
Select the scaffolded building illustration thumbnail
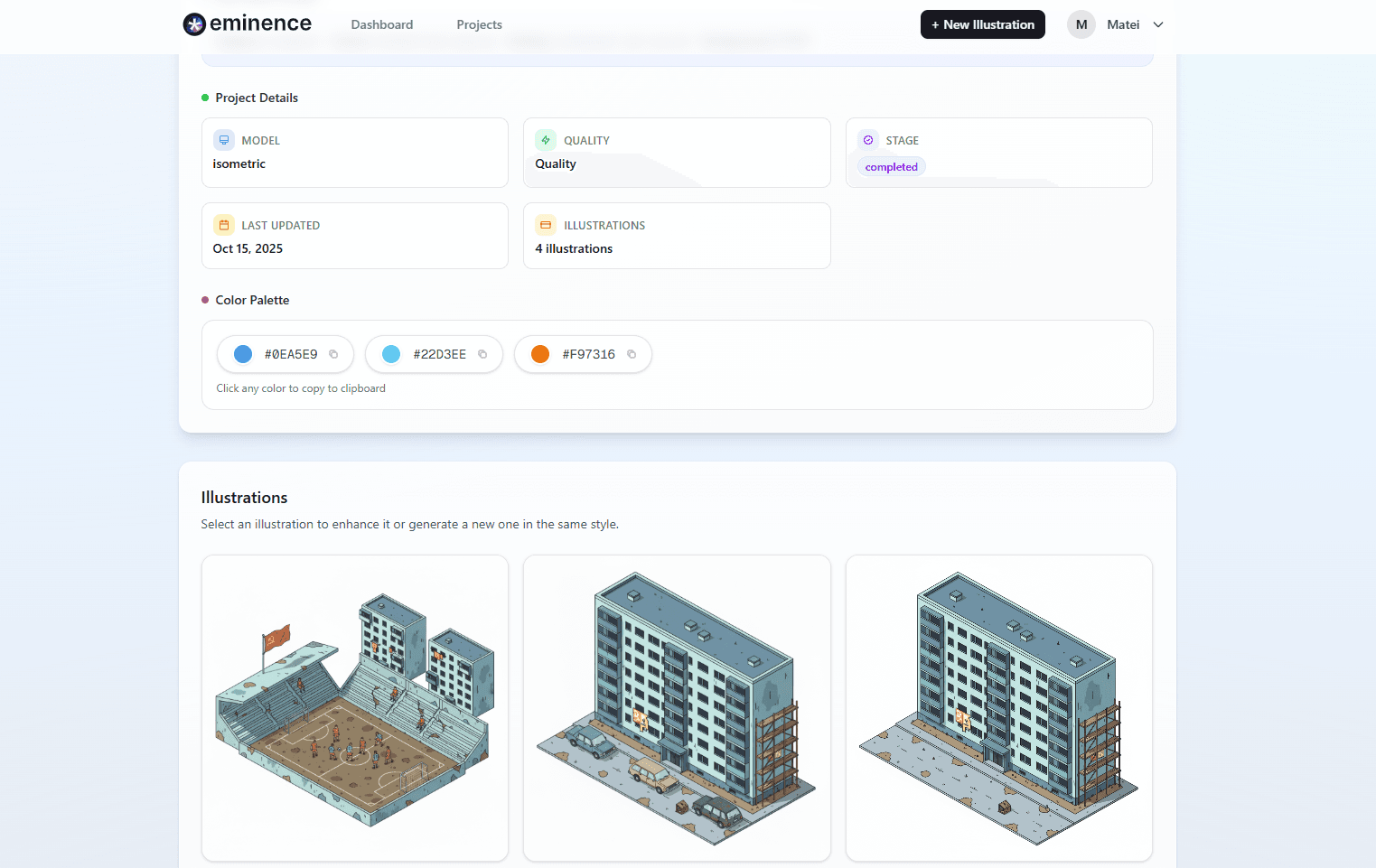point(998,707)
